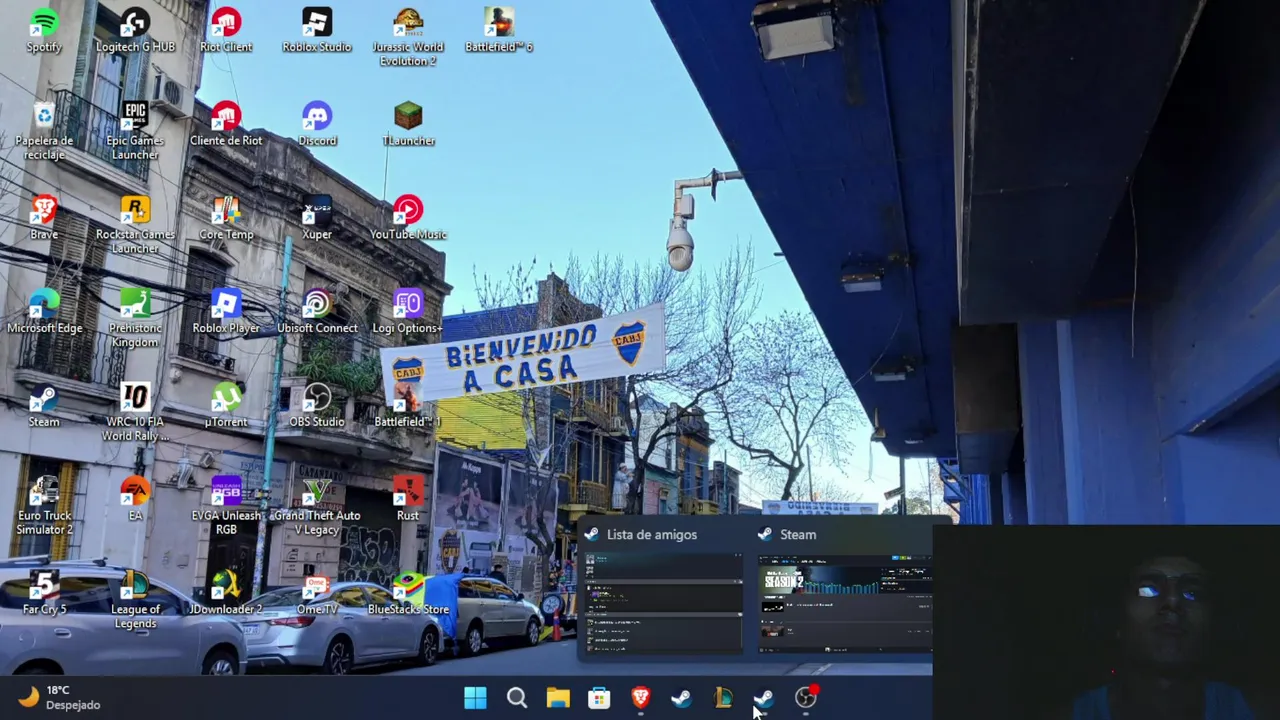1280x720 pixels.
Task: Open the Discord desktop shortcut
Action: [317, 124]
